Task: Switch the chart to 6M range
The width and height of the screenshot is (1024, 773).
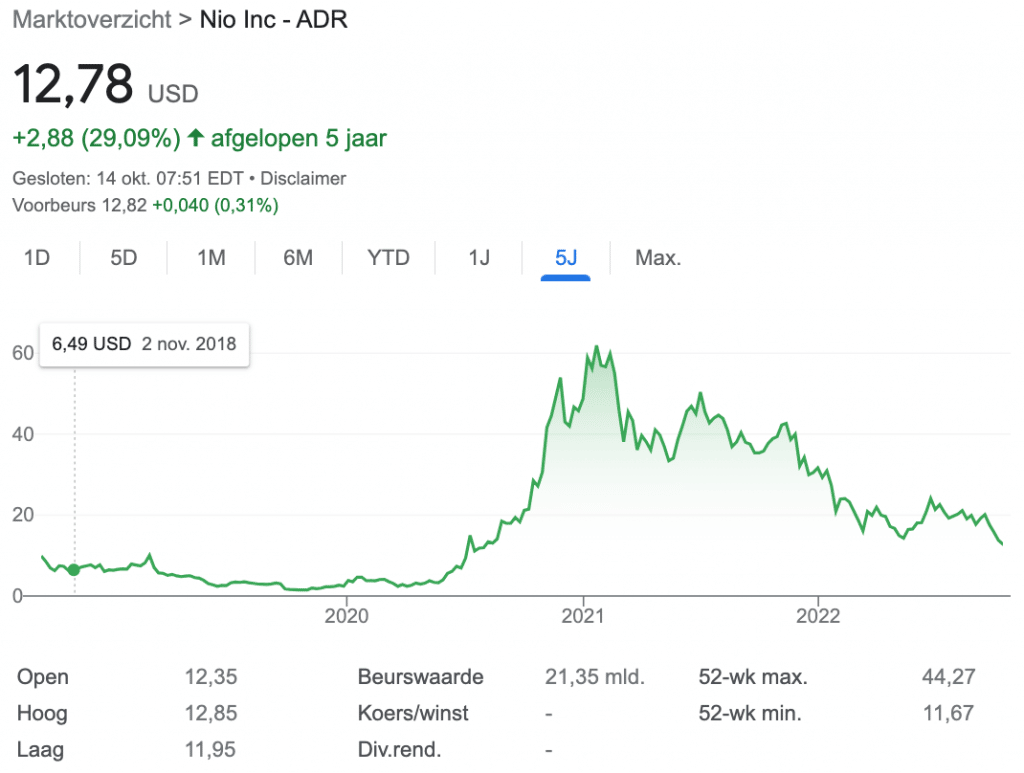Action: 298,258
